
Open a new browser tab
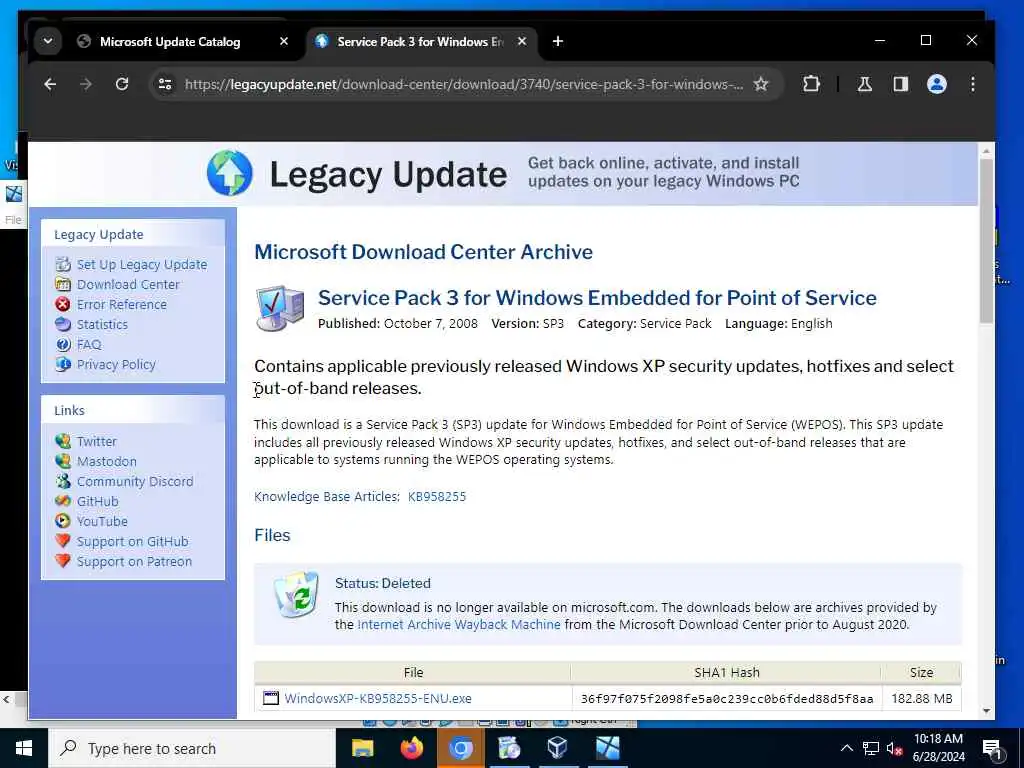558,41
